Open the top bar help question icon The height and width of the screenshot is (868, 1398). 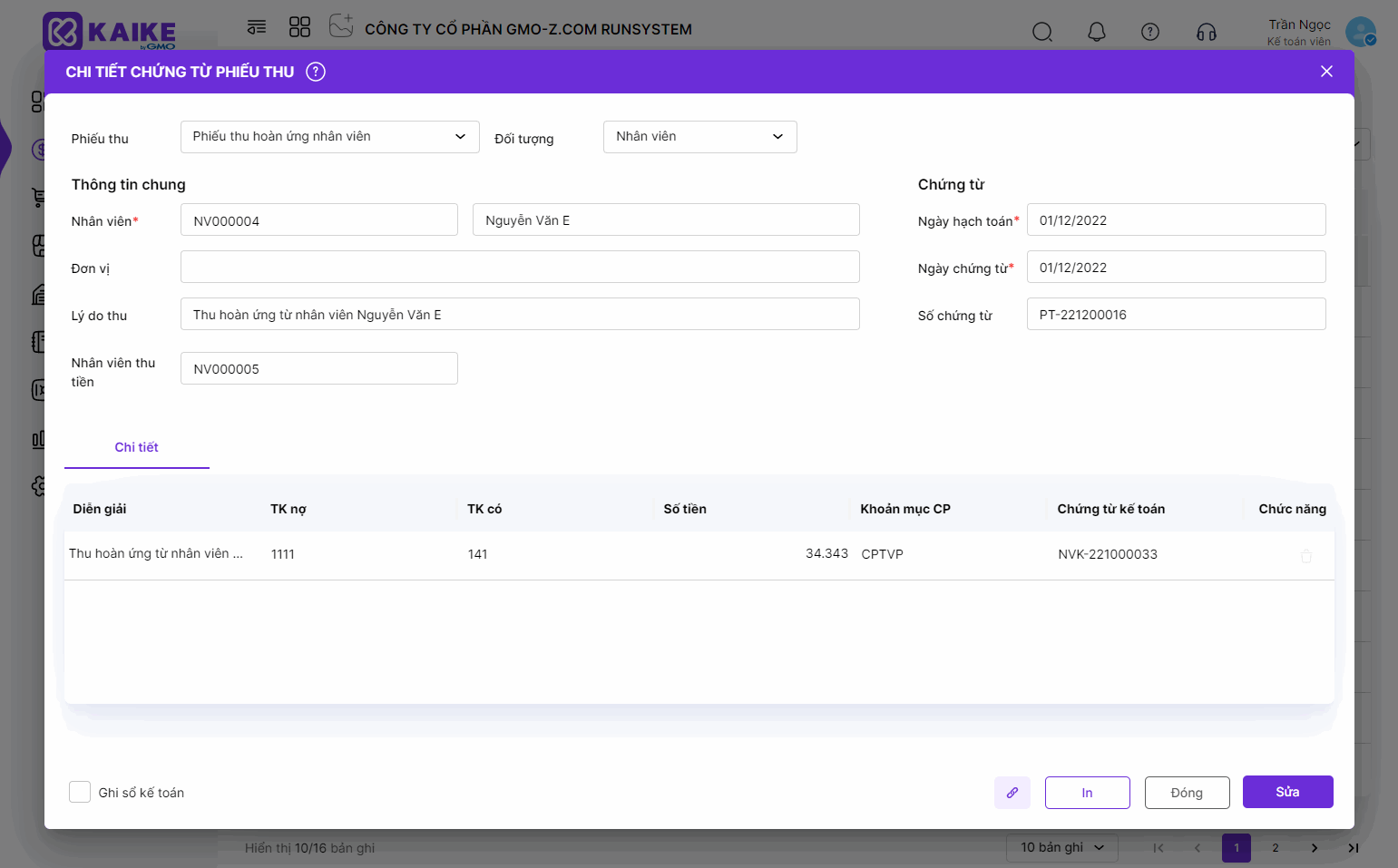coord(1150,32)
